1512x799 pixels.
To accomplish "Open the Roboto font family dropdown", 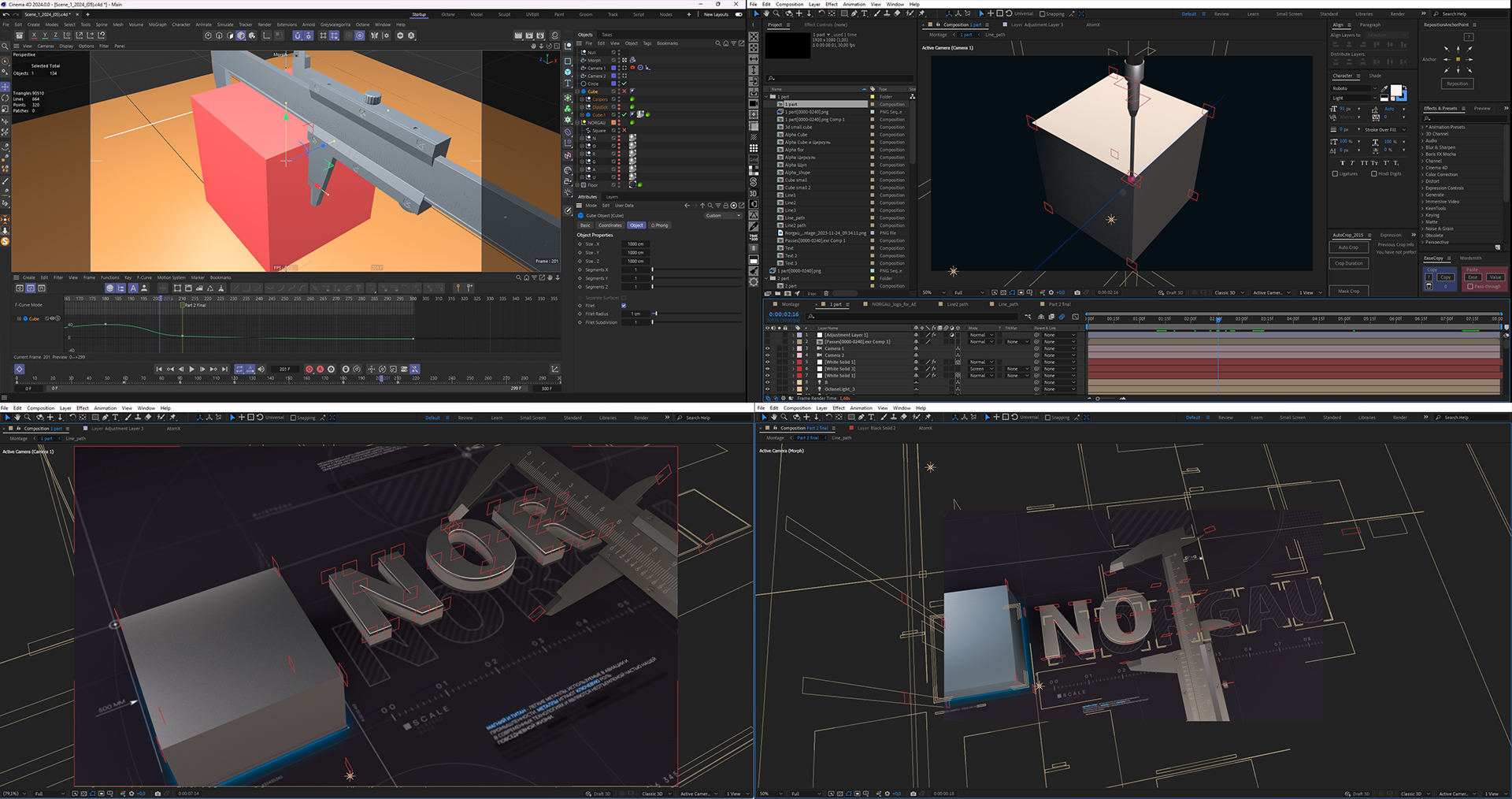I will (1354, 88).
